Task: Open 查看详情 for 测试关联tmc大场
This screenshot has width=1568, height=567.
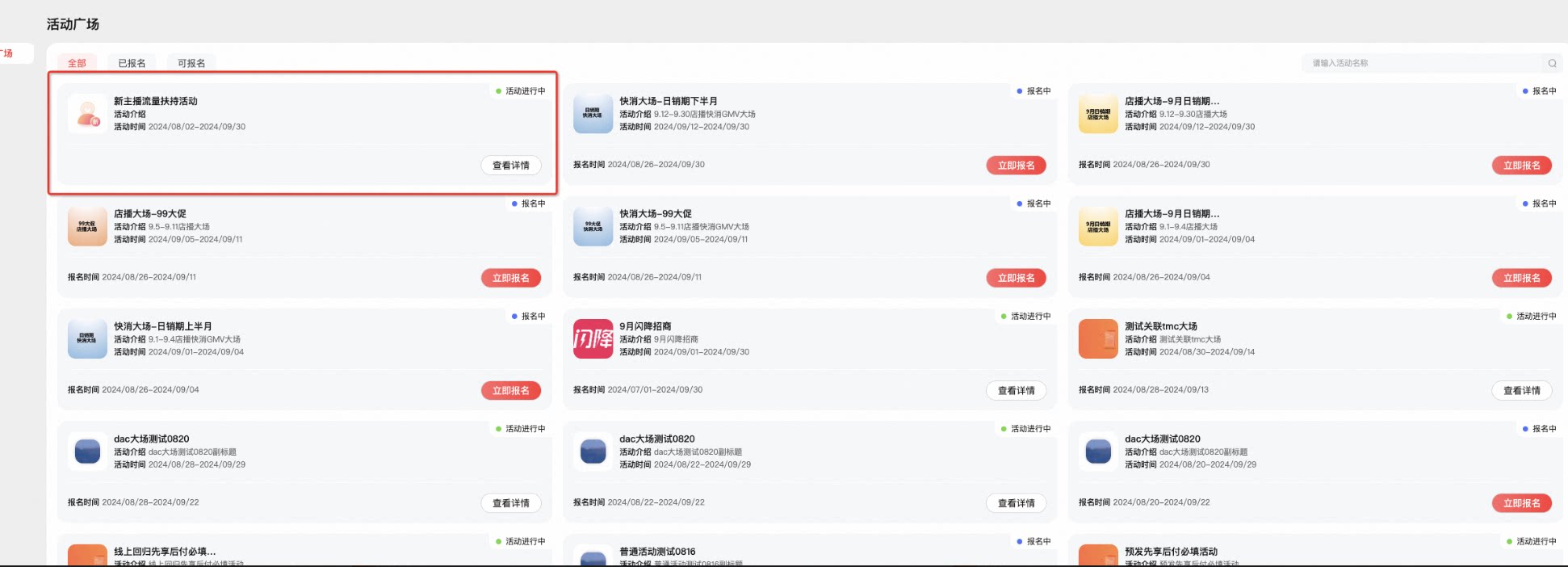Action: tap(1521, 390)
